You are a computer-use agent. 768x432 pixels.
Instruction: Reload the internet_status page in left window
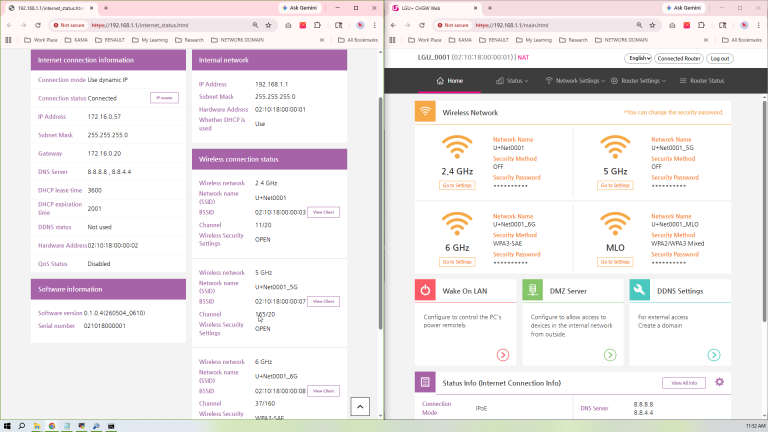click(x=38, y=25)
